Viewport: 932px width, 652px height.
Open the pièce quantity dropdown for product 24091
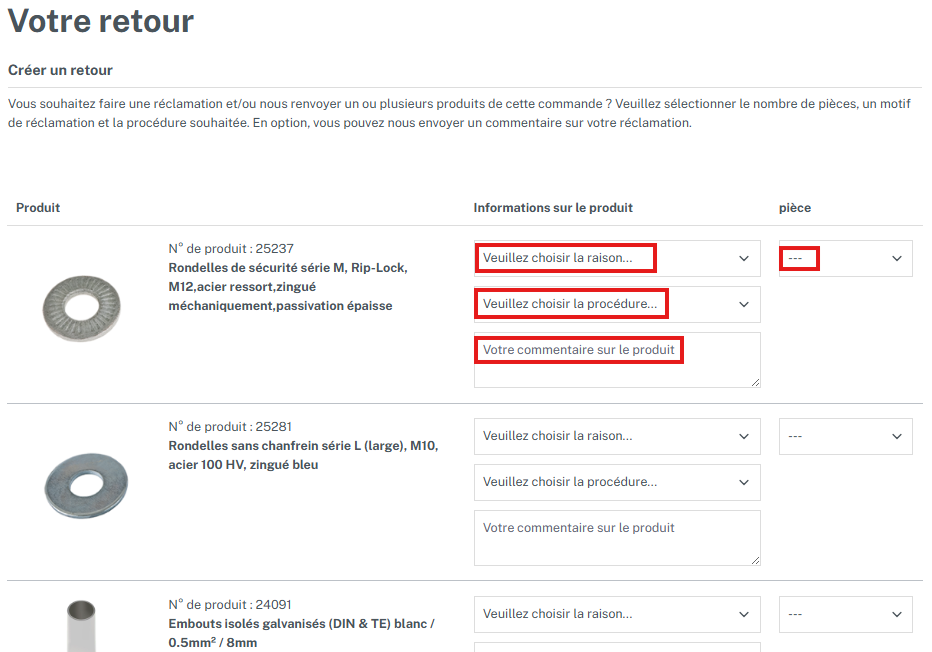[845, 614]
